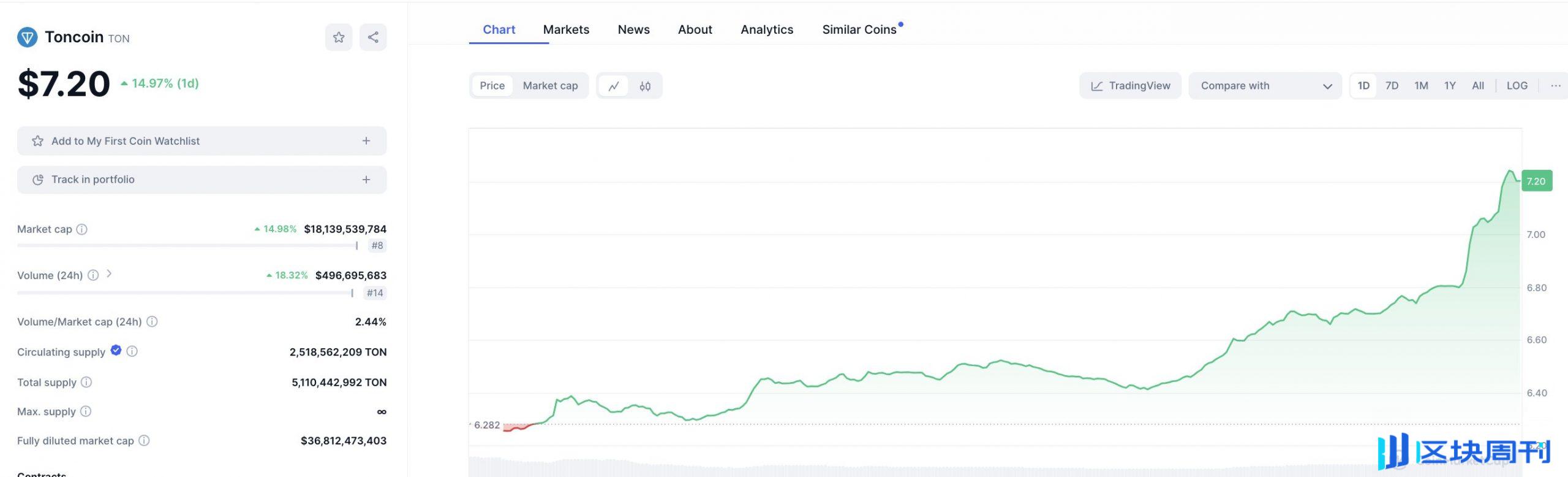Expand Volume (24h) details chevron
The height and width of the screenshot is (477, 1568).
(x=109, y=274)
